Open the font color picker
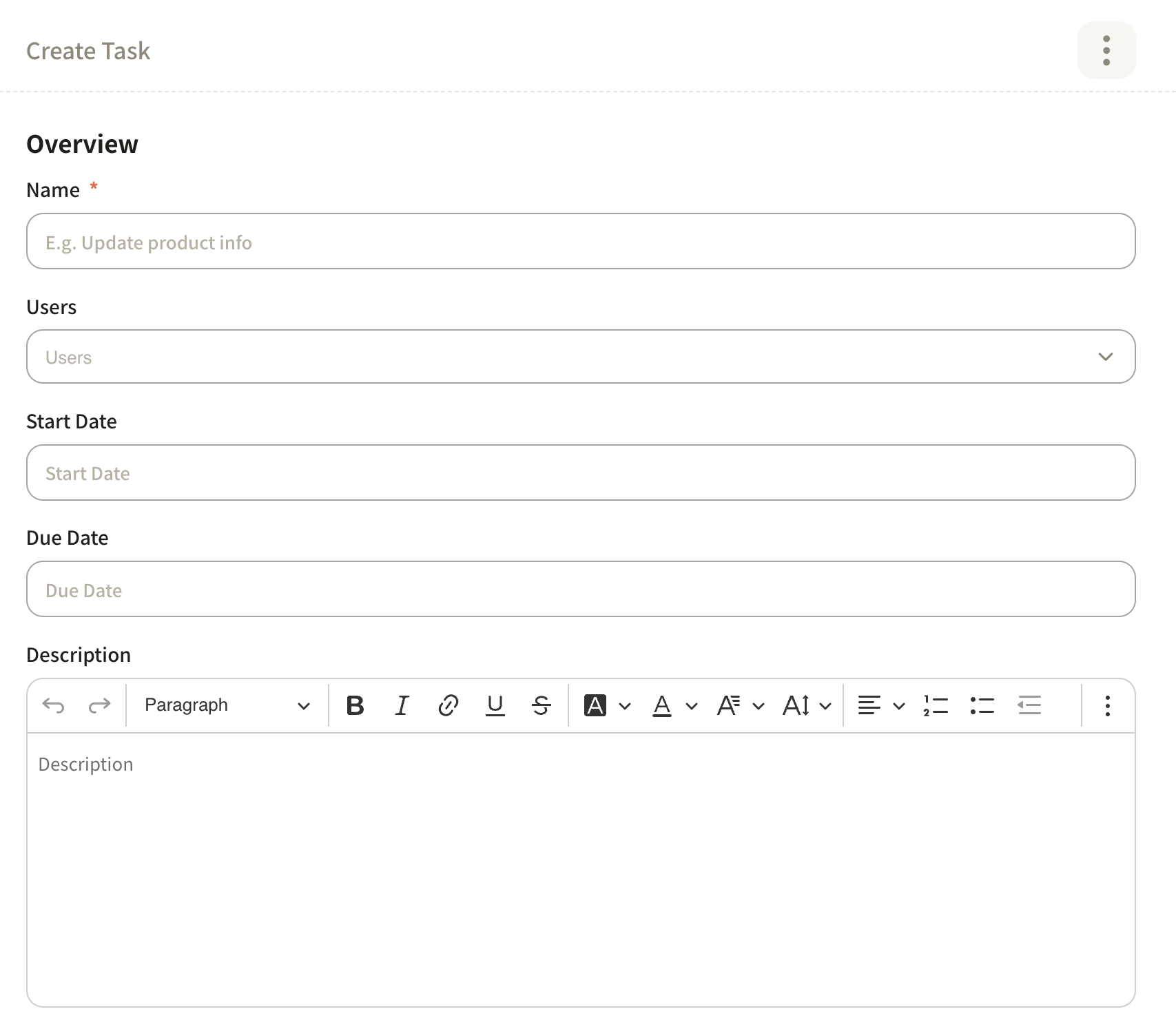The width and height of the screenshot is (1176, 1029). point(674,705)
